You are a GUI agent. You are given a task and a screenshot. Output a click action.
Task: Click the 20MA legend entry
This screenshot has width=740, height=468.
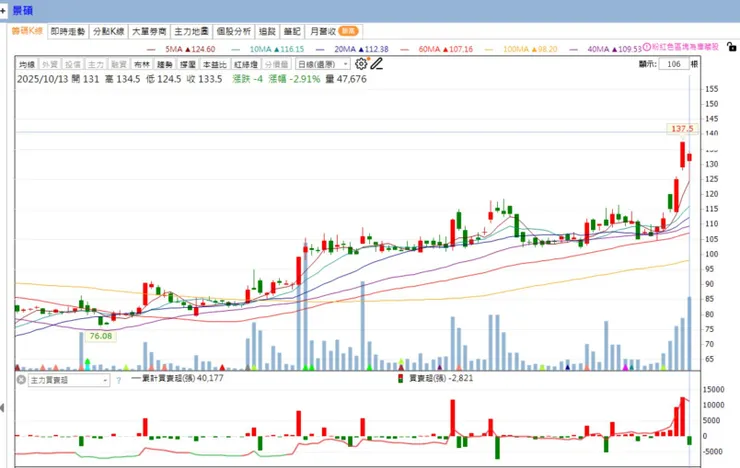coord(353,49)
